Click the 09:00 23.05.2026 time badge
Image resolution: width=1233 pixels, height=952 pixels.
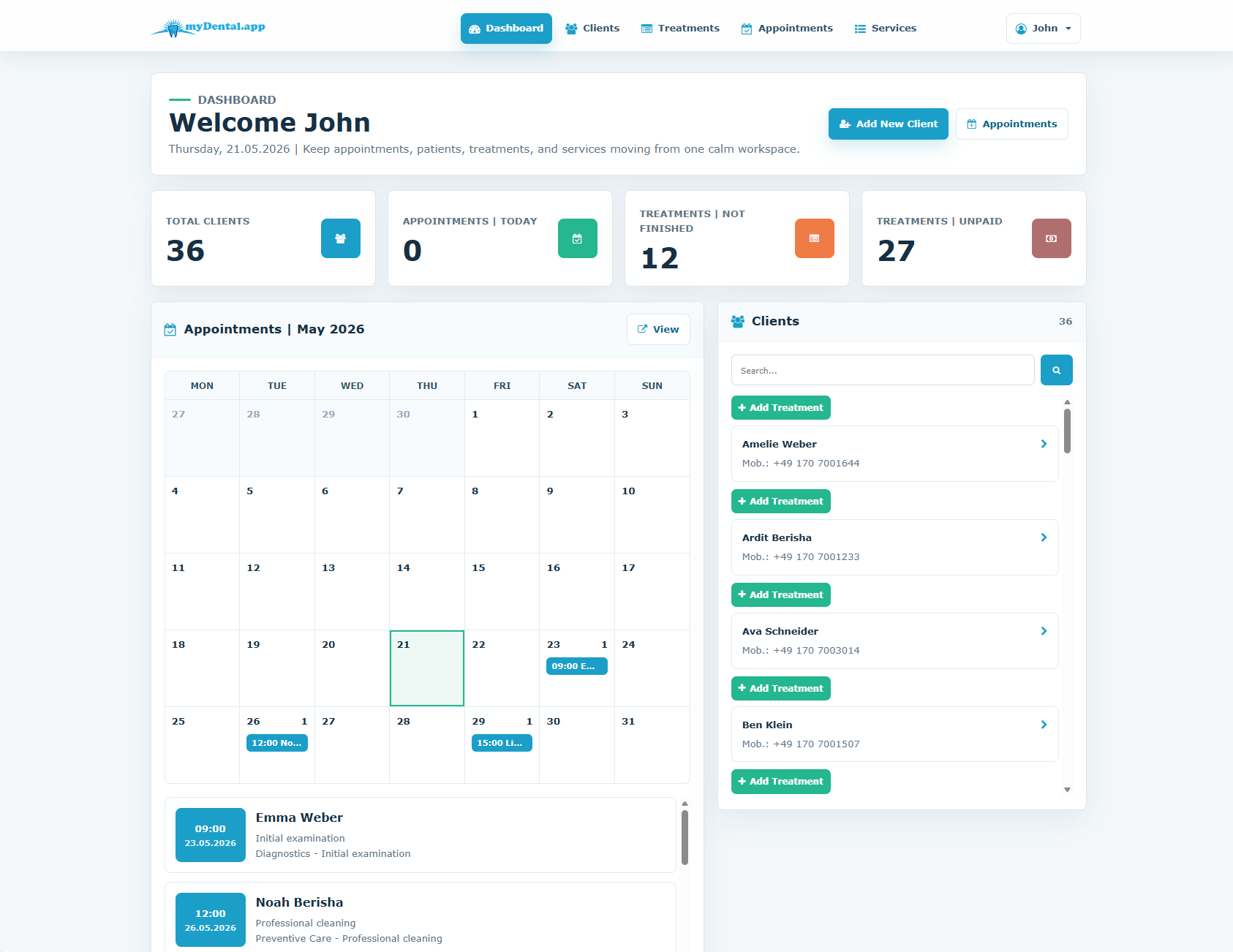click(211, 835)
